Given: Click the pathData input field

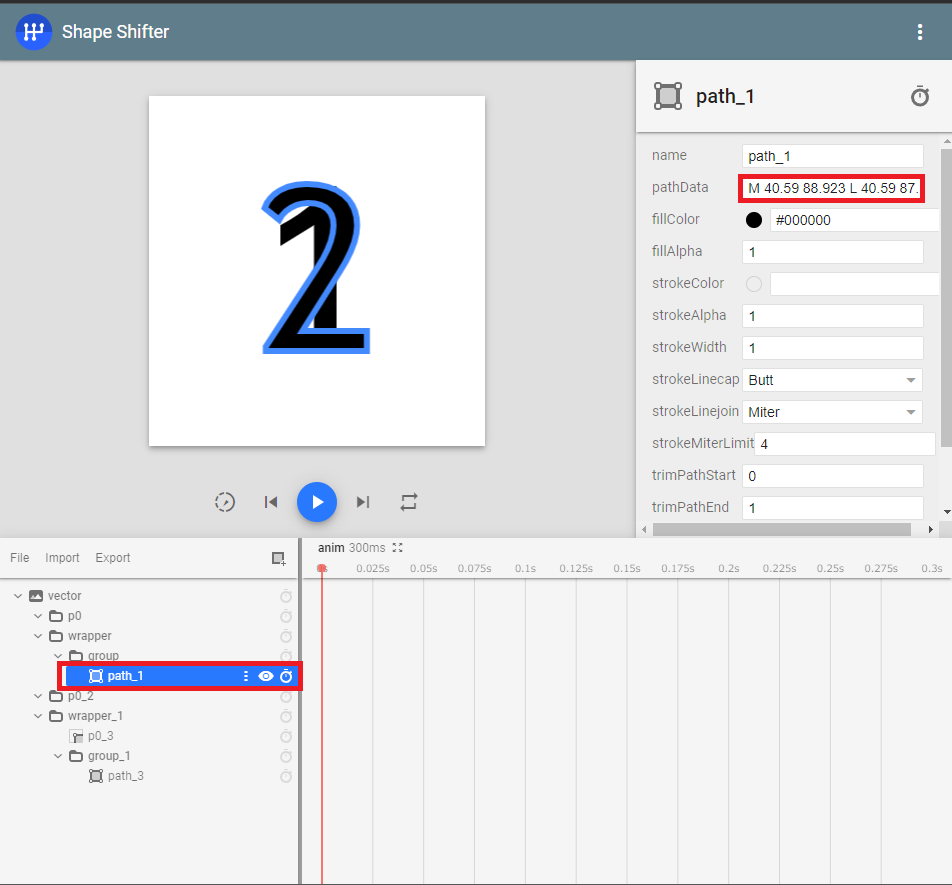Looking at the screenshot, I should click(832, 188).
